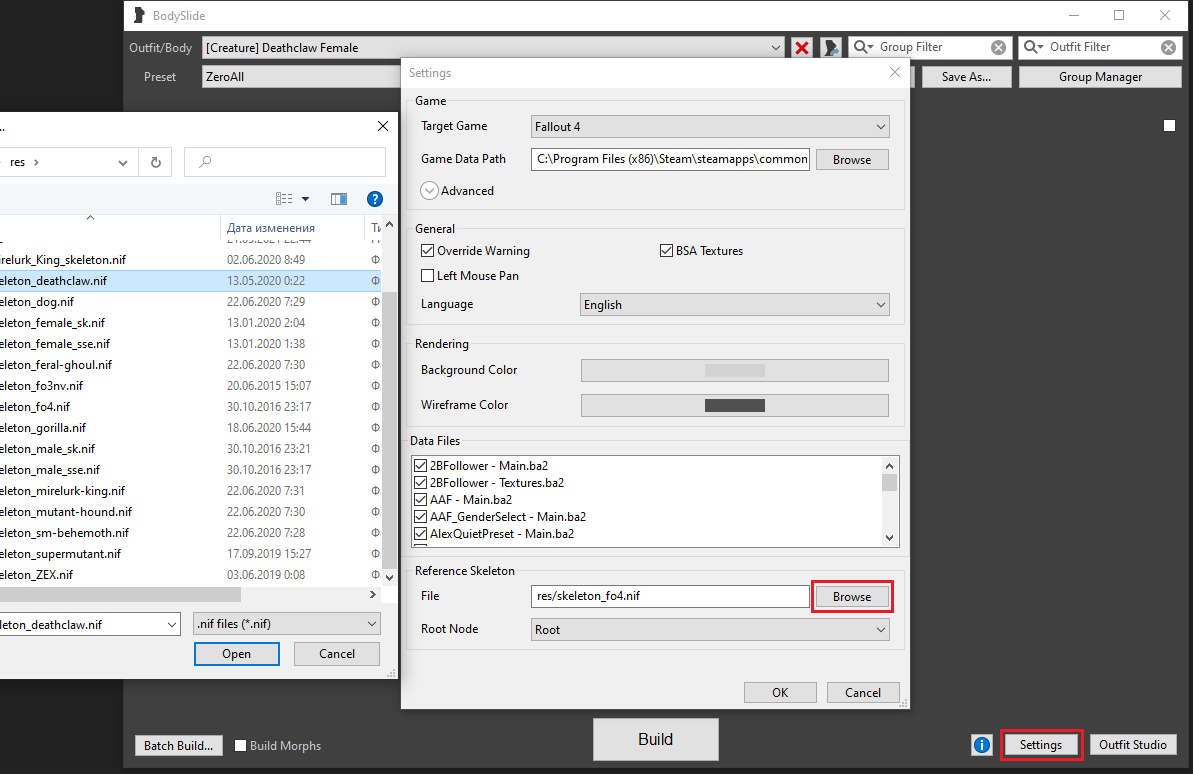Open help with the blue question icon

point(374,199)
